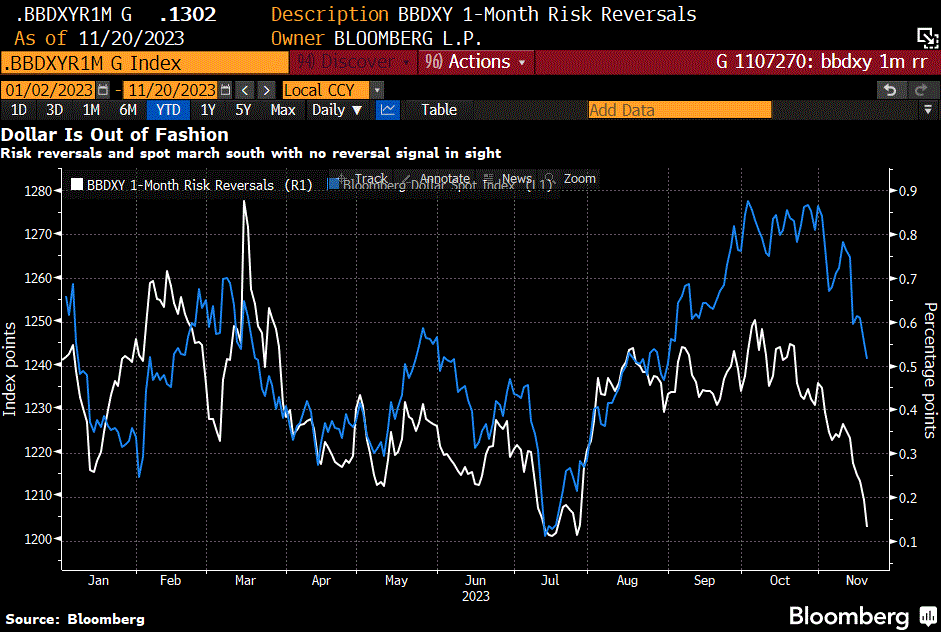Select the YTD range tab
941x632 pixels.
pyautogui.click(x=168, y=110)
